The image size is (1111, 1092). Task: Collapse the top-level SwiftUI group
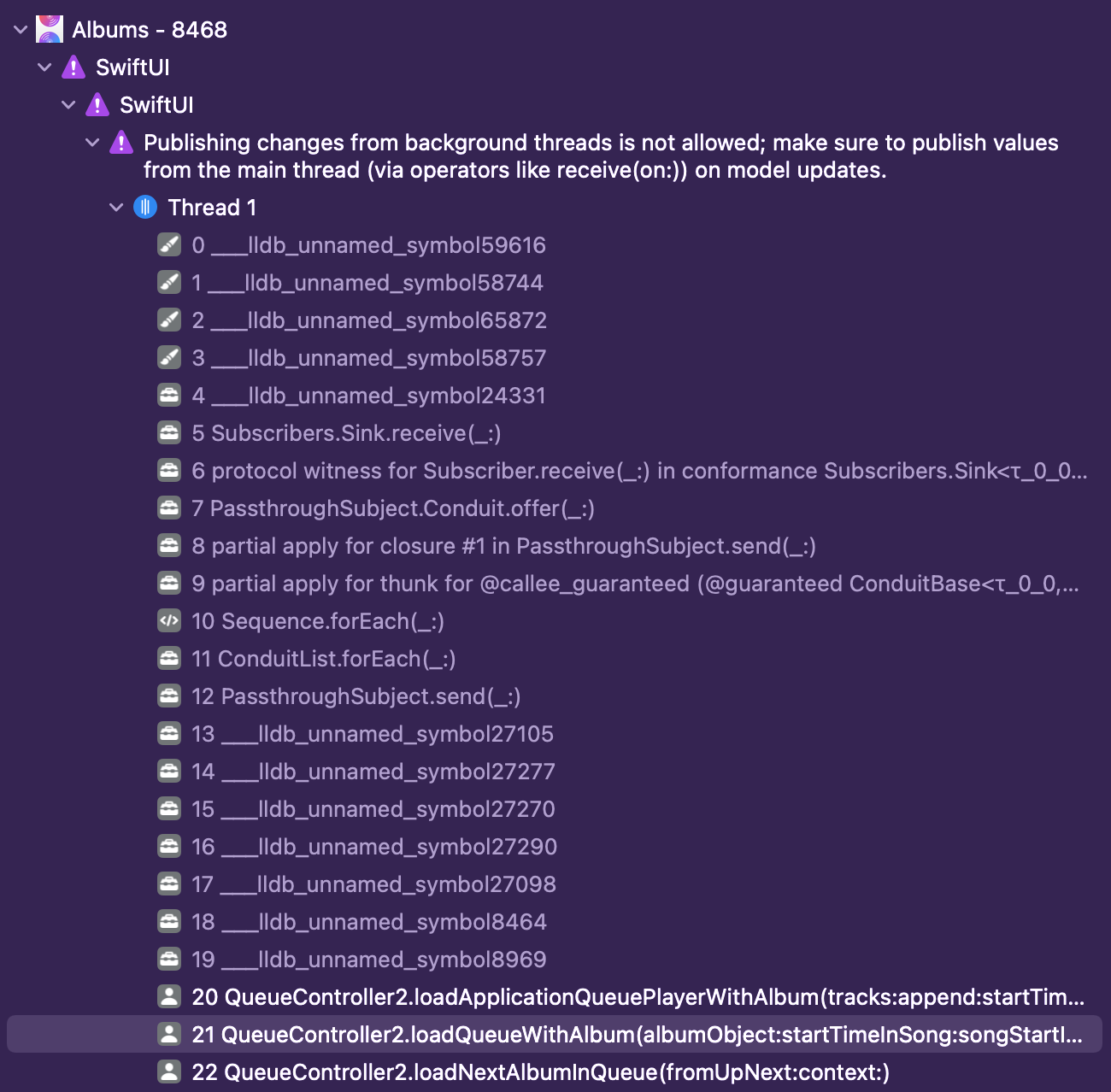tap(44, 68)
